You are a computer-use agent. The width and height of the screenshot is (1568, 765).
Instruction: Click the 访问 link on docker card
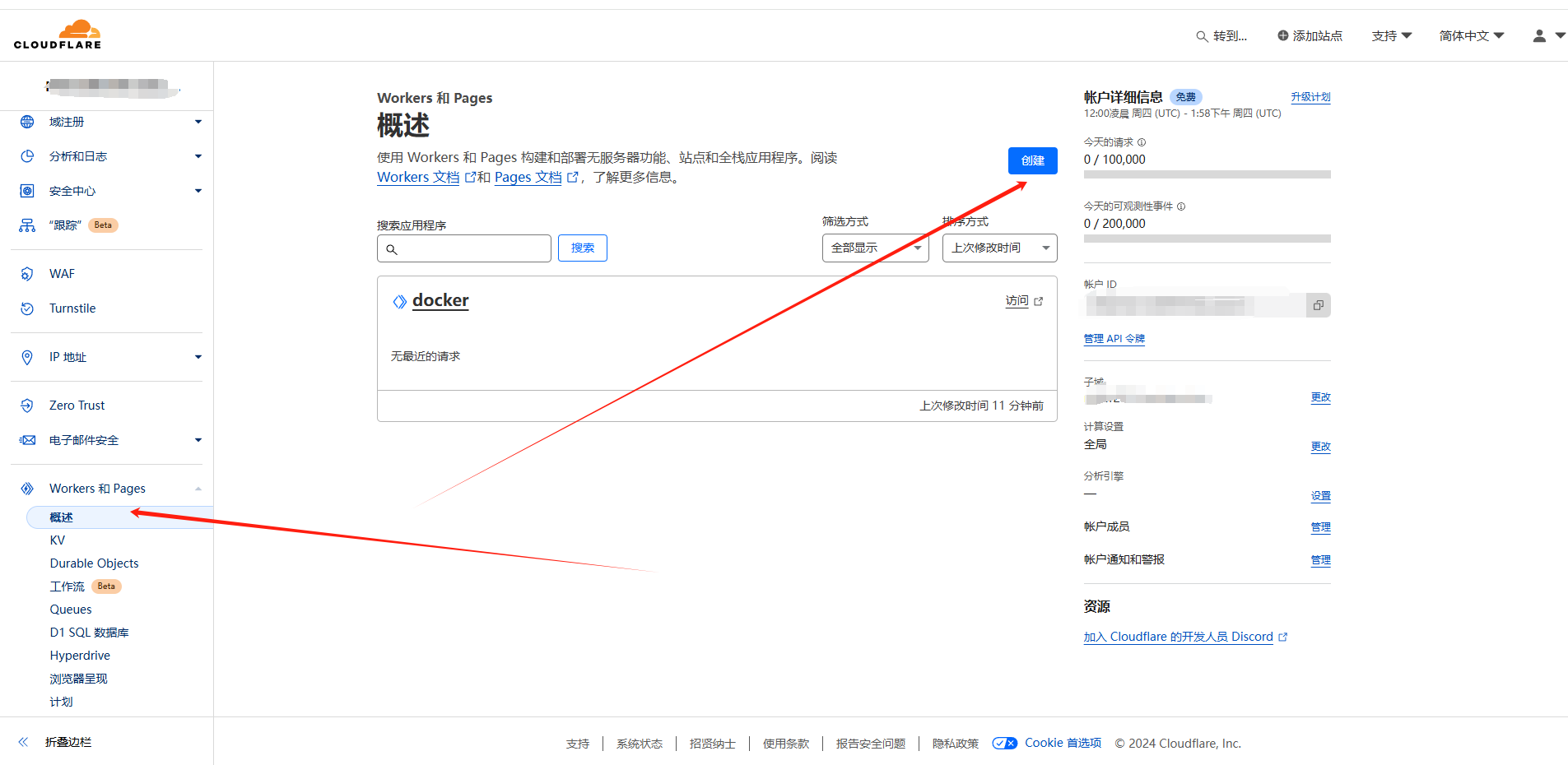[x=1017, y=301]
